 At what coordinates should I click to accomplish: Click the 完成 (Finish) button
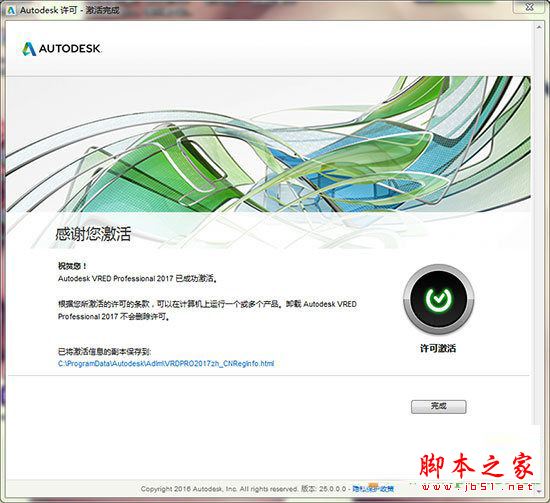point(438,407)
